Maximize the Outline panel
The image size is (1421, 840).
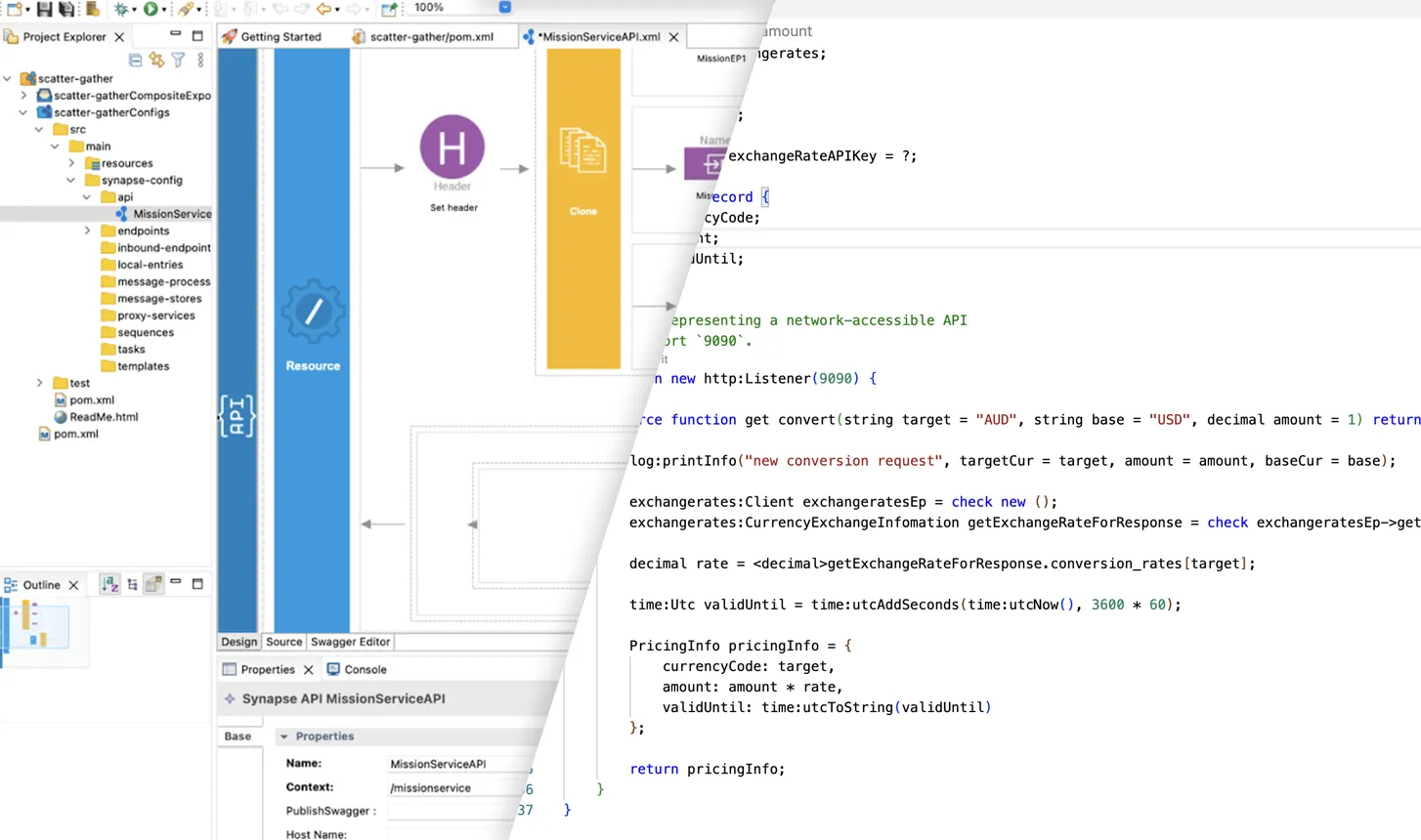pyautogui.click(x=197, y=583)
